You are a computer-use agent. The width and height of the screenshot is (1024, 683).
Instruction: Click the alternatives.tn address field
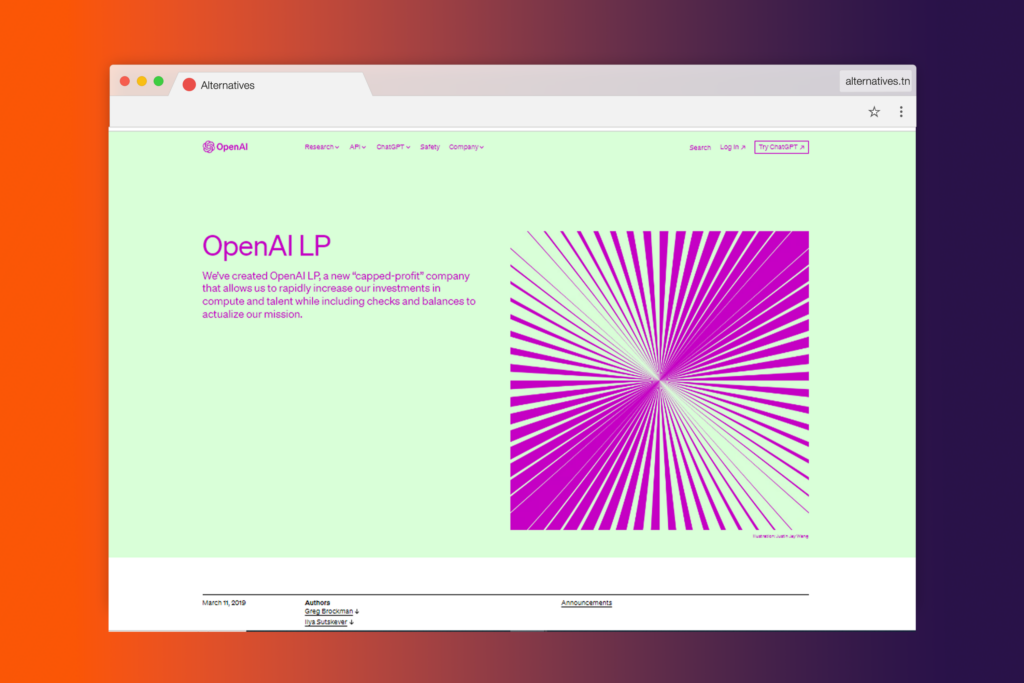[x=876, y=81]
